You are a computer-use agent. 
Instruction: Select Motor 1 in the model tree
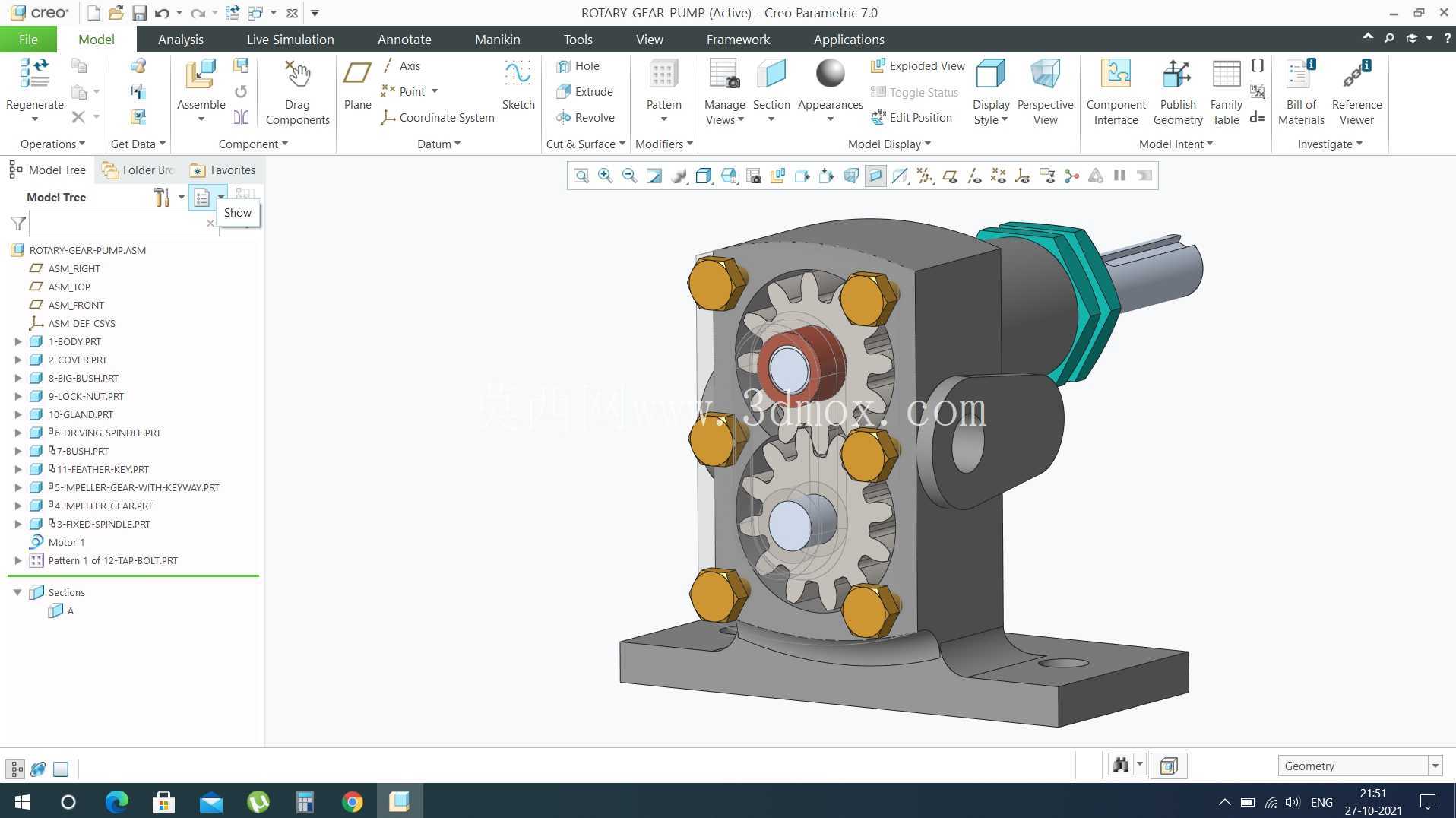(66, 543)
